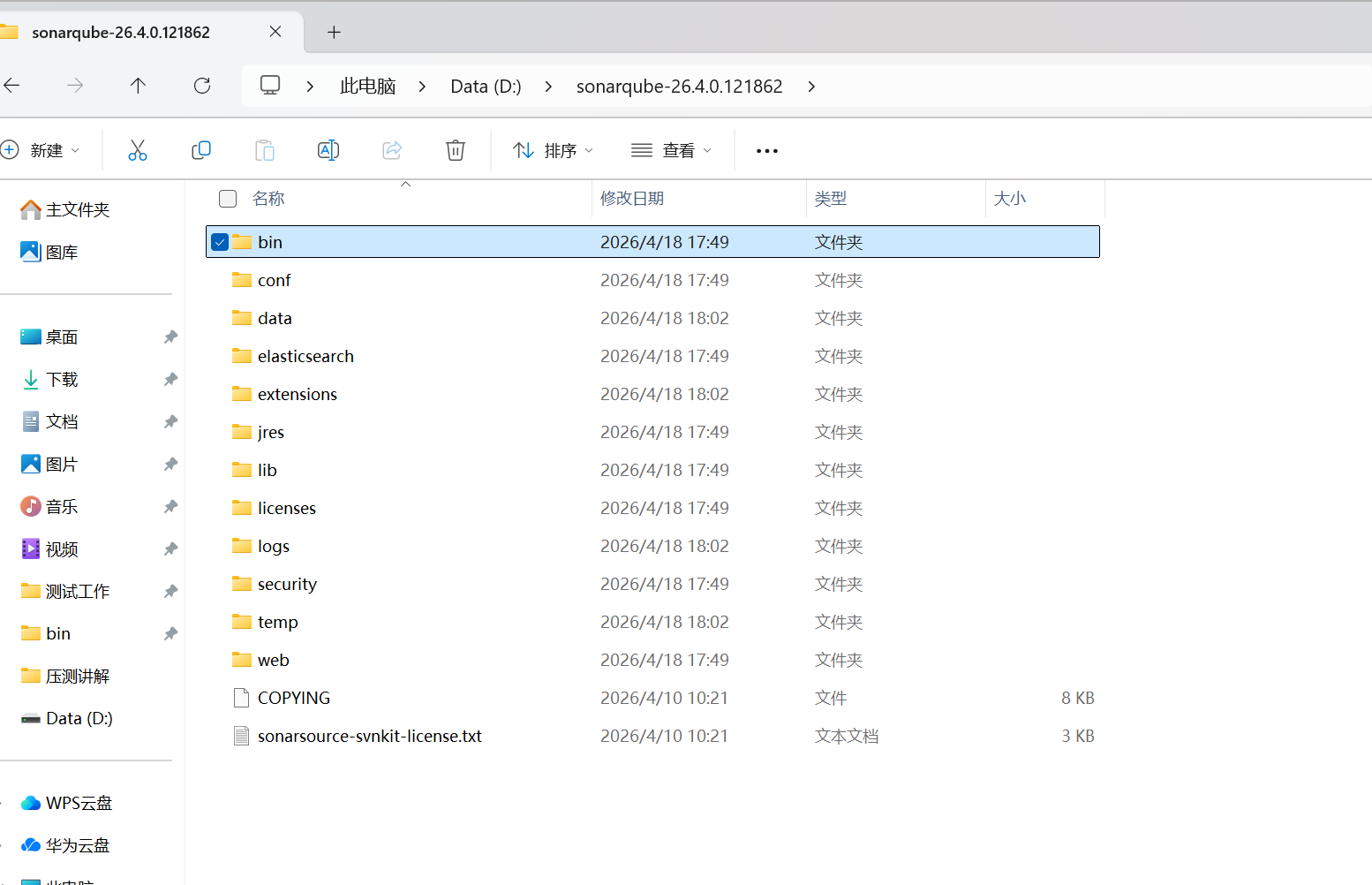This screenshot has width=1372, height=885.
Task: Select the logs folder
Action: coord(652,546)
